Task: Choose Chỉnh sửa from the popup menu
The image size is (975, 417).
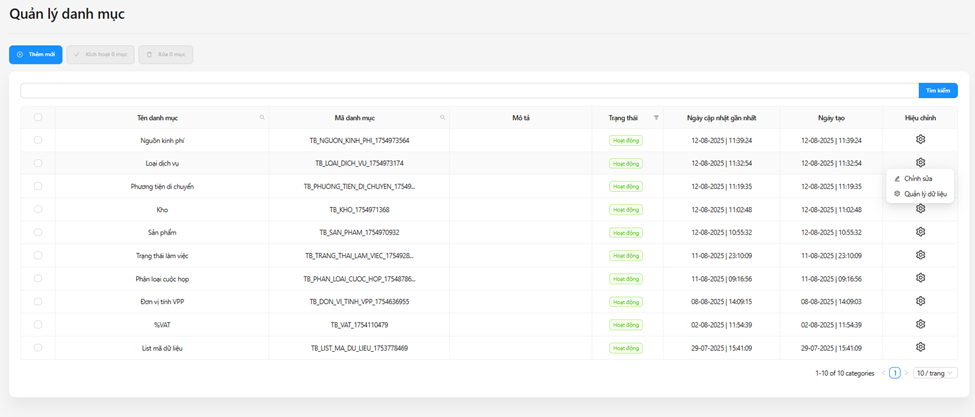Action: point(918,179)
